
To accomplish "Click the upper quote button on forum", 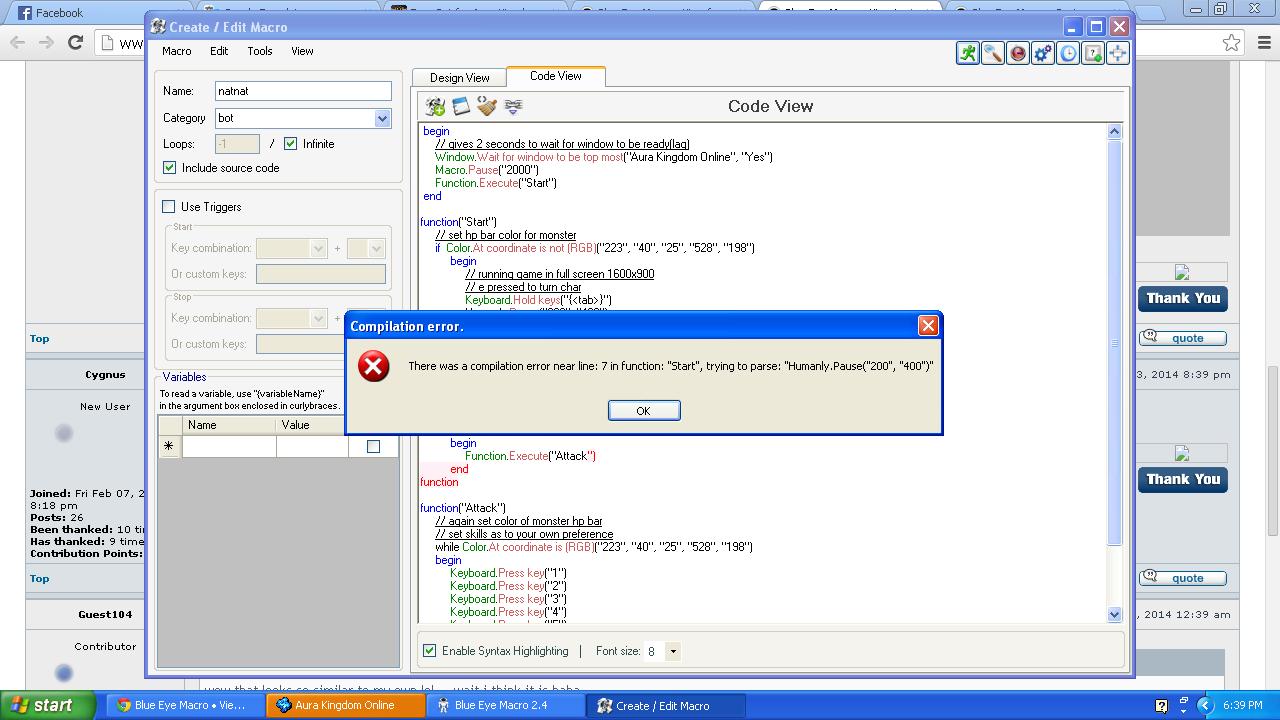I will [1183, 338].
